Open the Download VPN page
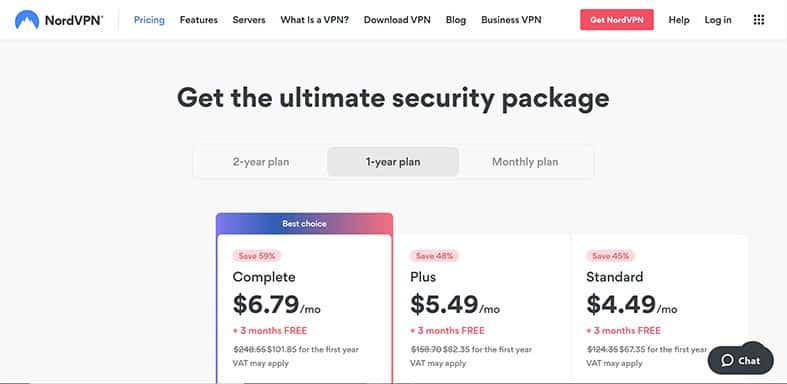The image size is (787, 384). pyautogui.click(x=397, y=20)
